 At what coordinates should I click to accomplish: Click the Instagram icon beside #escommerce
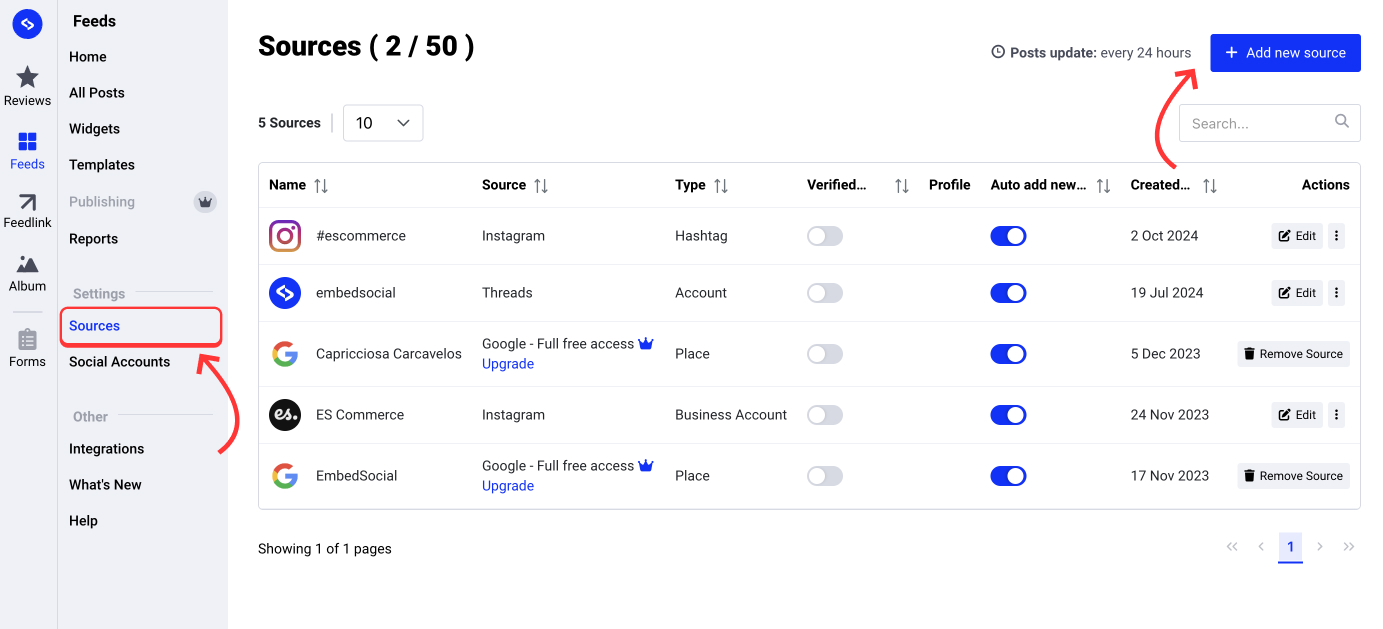click(x=285, y=236)
